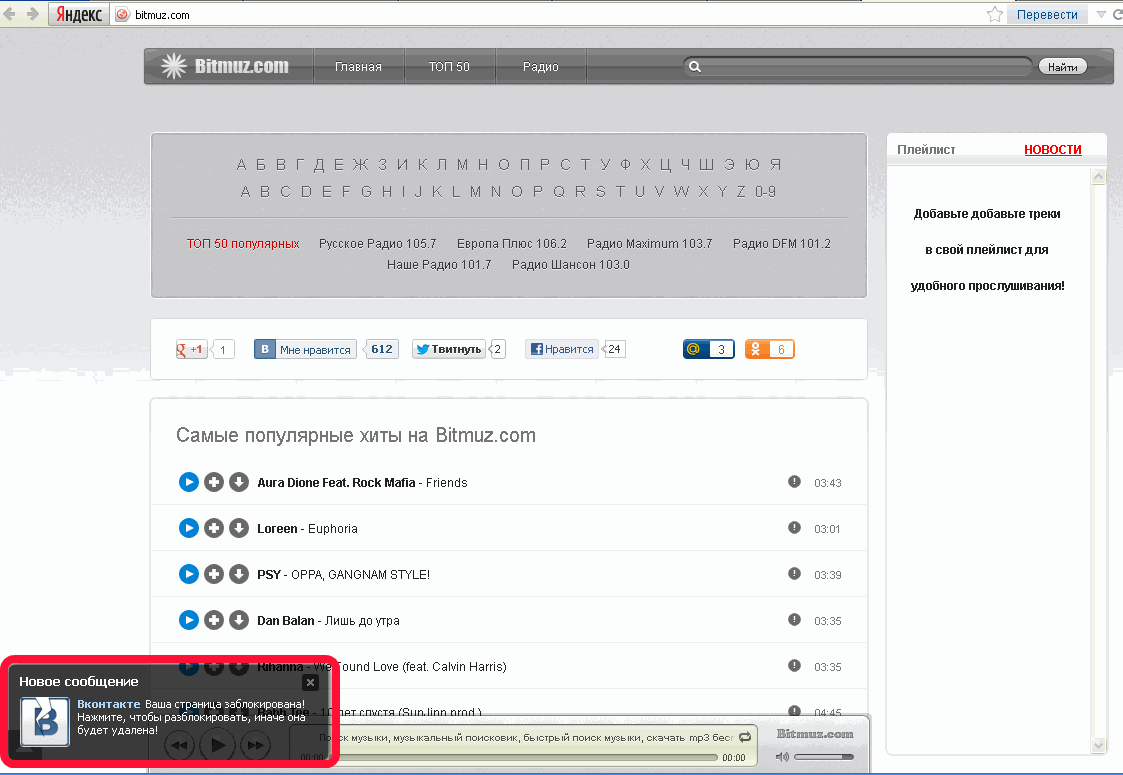Viewport: 1123px width, 775px height.
Task: Switch to the Плейлист tab
Action: [926, 149]
